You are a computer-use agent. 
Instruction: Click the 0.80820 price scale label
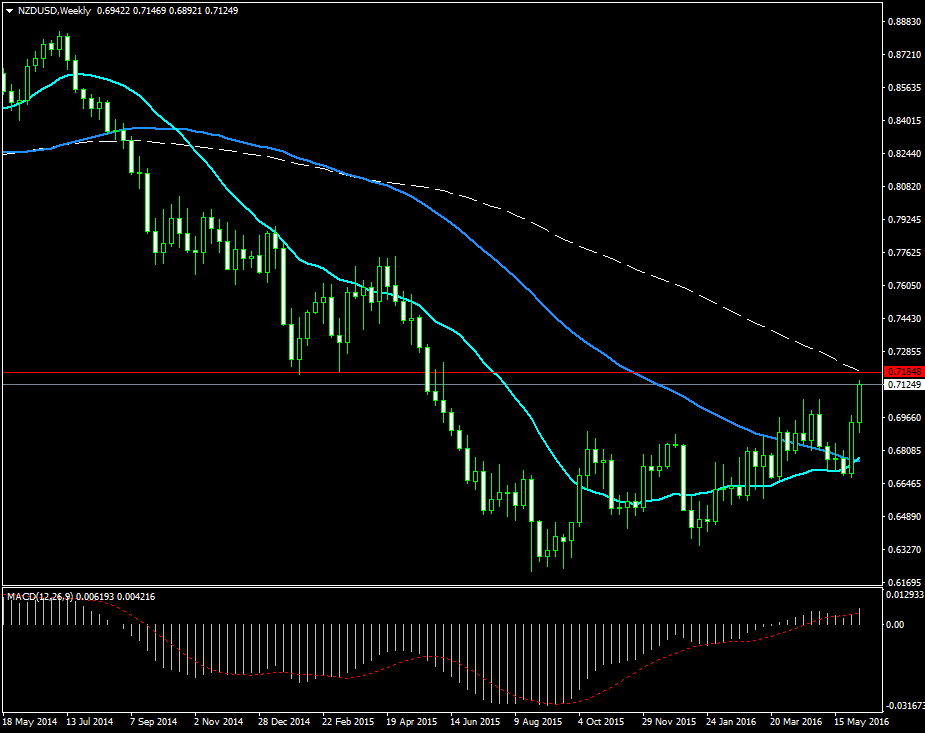(x=904, y=186)
